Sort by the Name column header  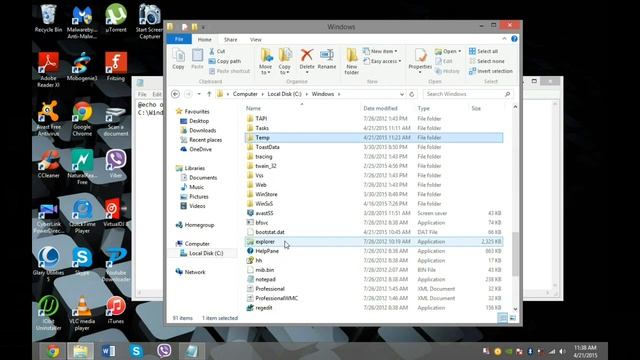pos(253,109)
